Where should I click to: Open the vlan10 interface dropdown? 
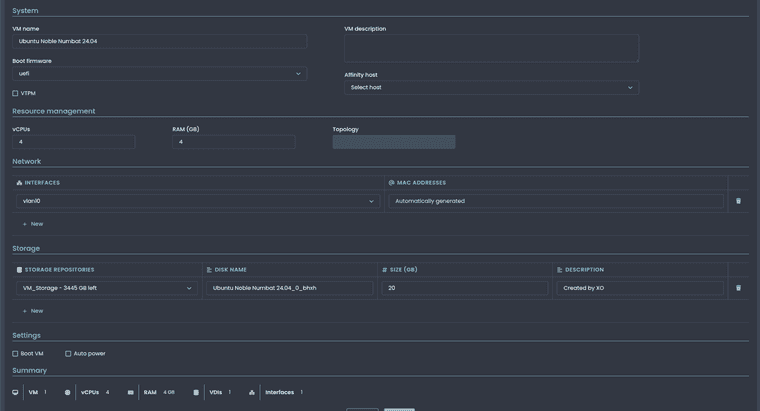(198, 201)
